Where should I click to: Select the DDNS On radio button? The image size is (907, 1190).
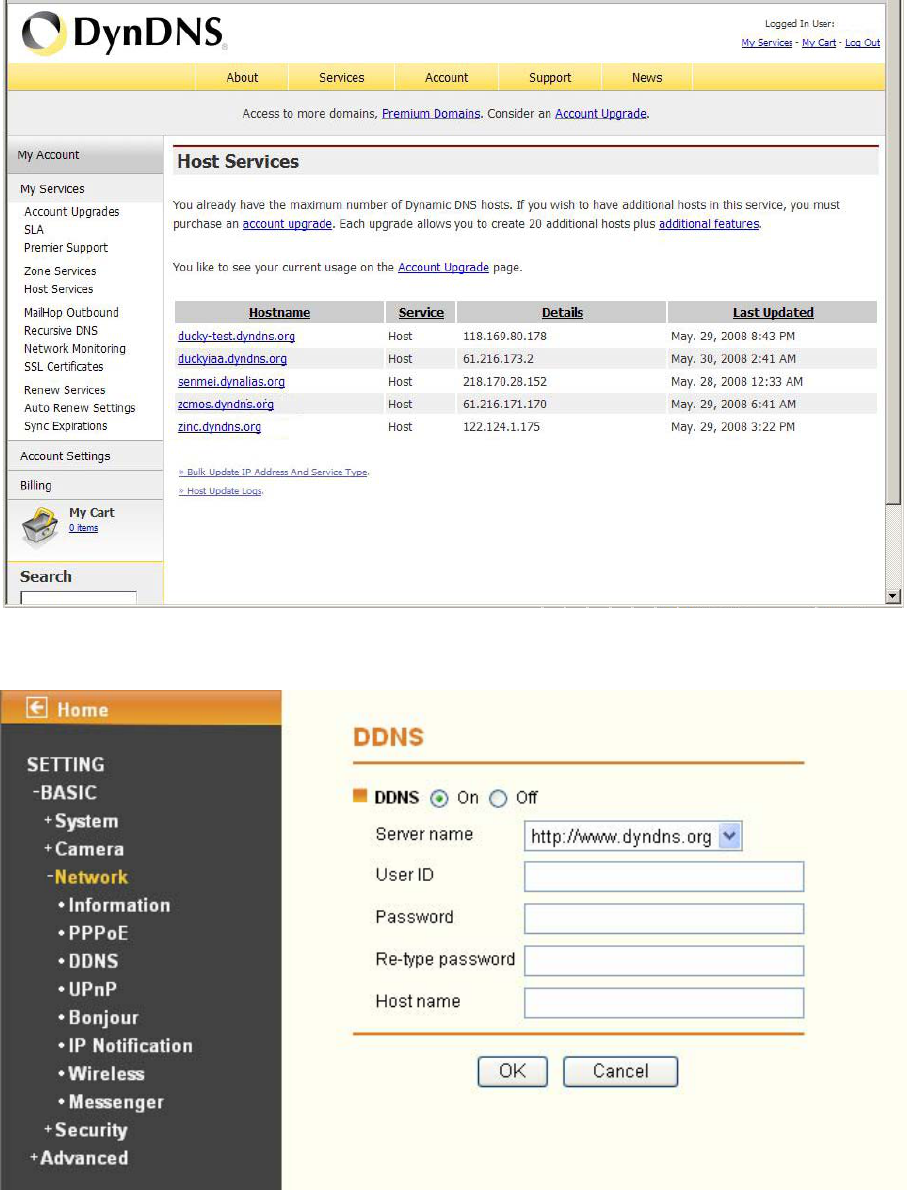[x=439, y=798]
